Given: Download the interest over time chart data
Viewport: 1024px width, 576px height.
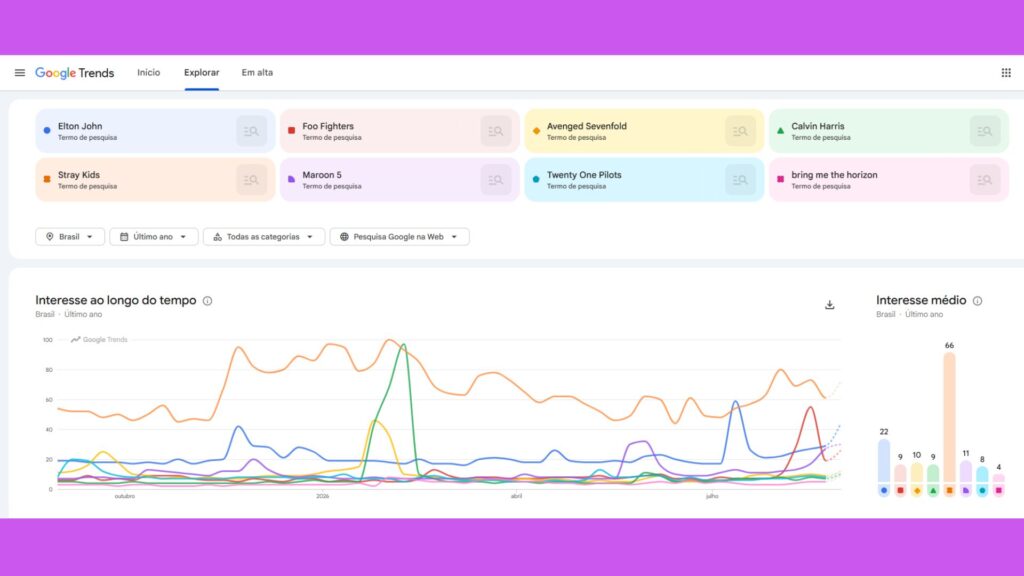Looking at the screenshot, I should click(829, 305).
